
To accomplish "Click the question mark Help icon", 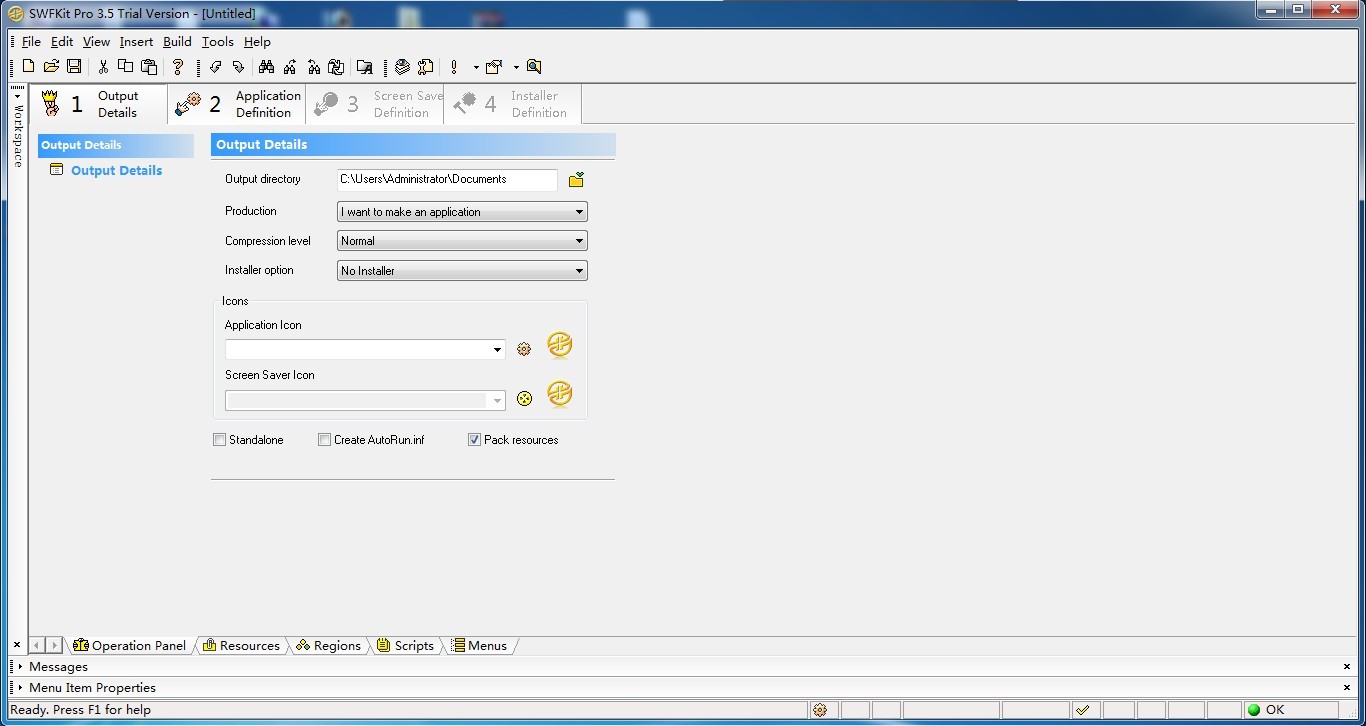I will 178,67.
